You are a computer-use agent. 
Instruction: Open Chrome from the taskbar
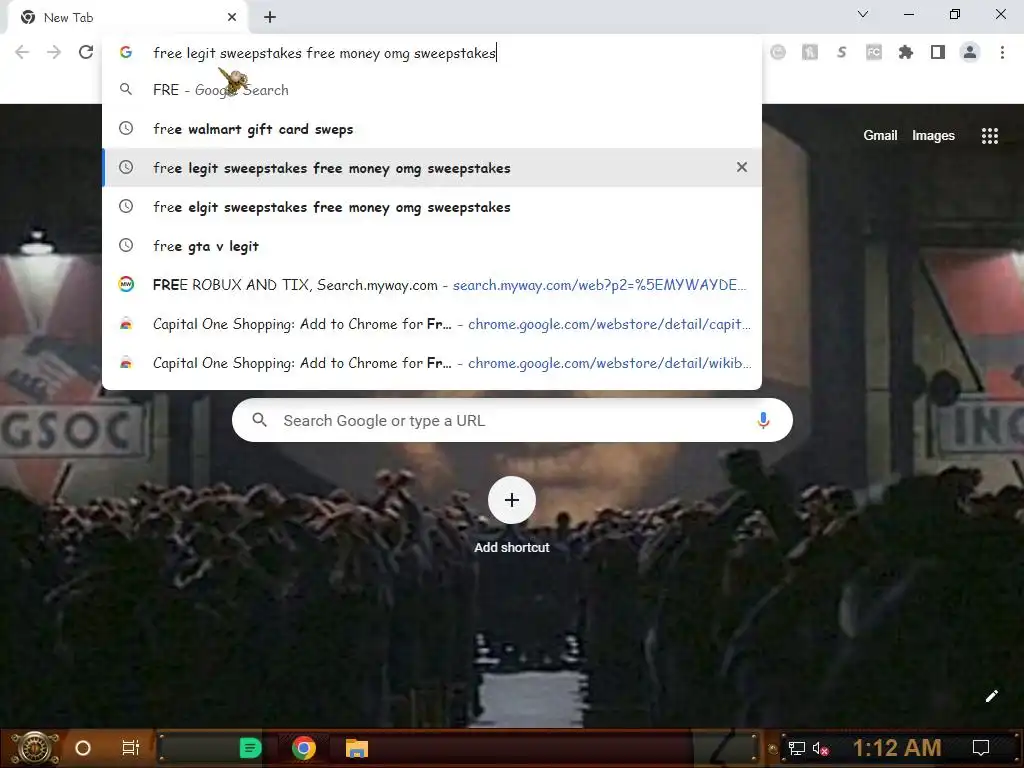point(304,748)
